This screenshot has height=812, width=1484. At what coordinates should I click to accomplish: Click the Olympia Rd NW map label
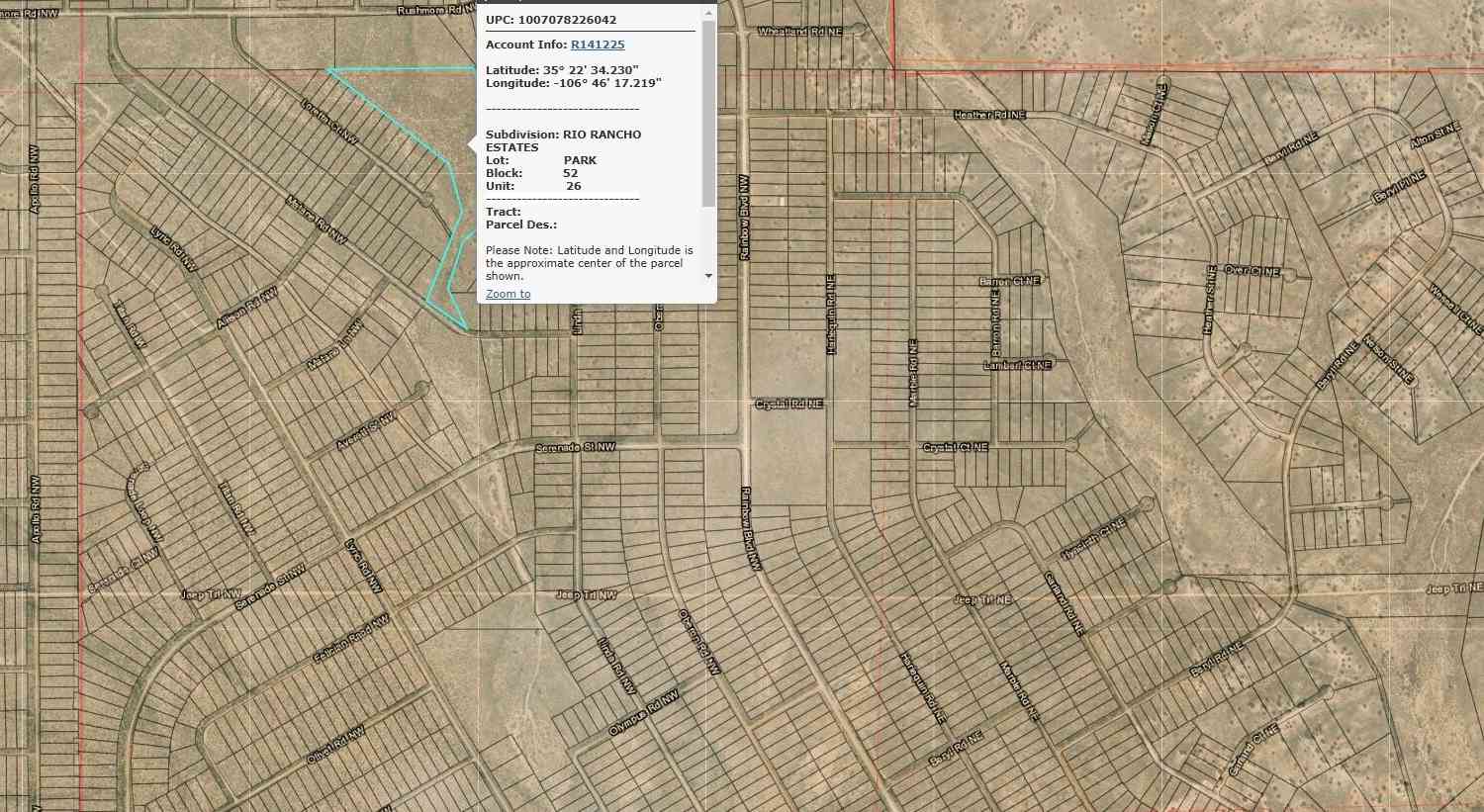(644, 713)
